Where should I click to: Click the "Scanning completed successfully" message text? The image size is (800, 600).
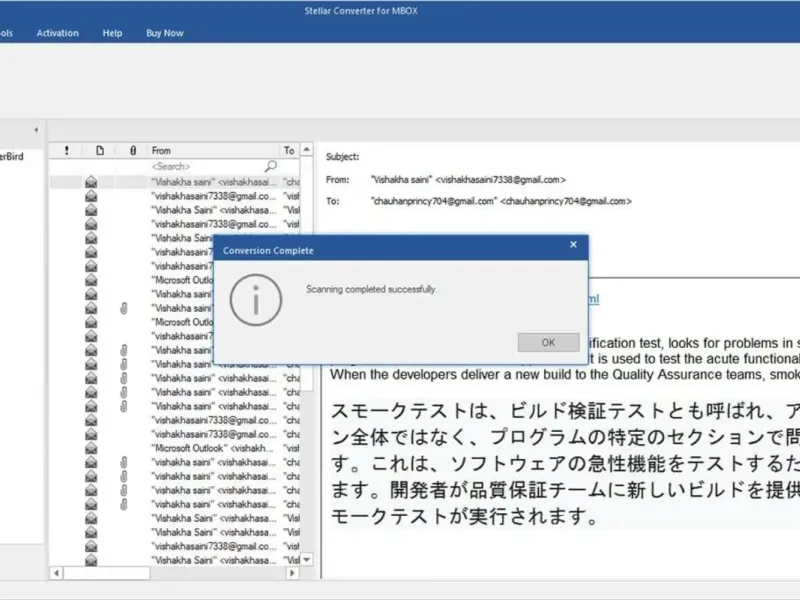click(x=371, y=289)
